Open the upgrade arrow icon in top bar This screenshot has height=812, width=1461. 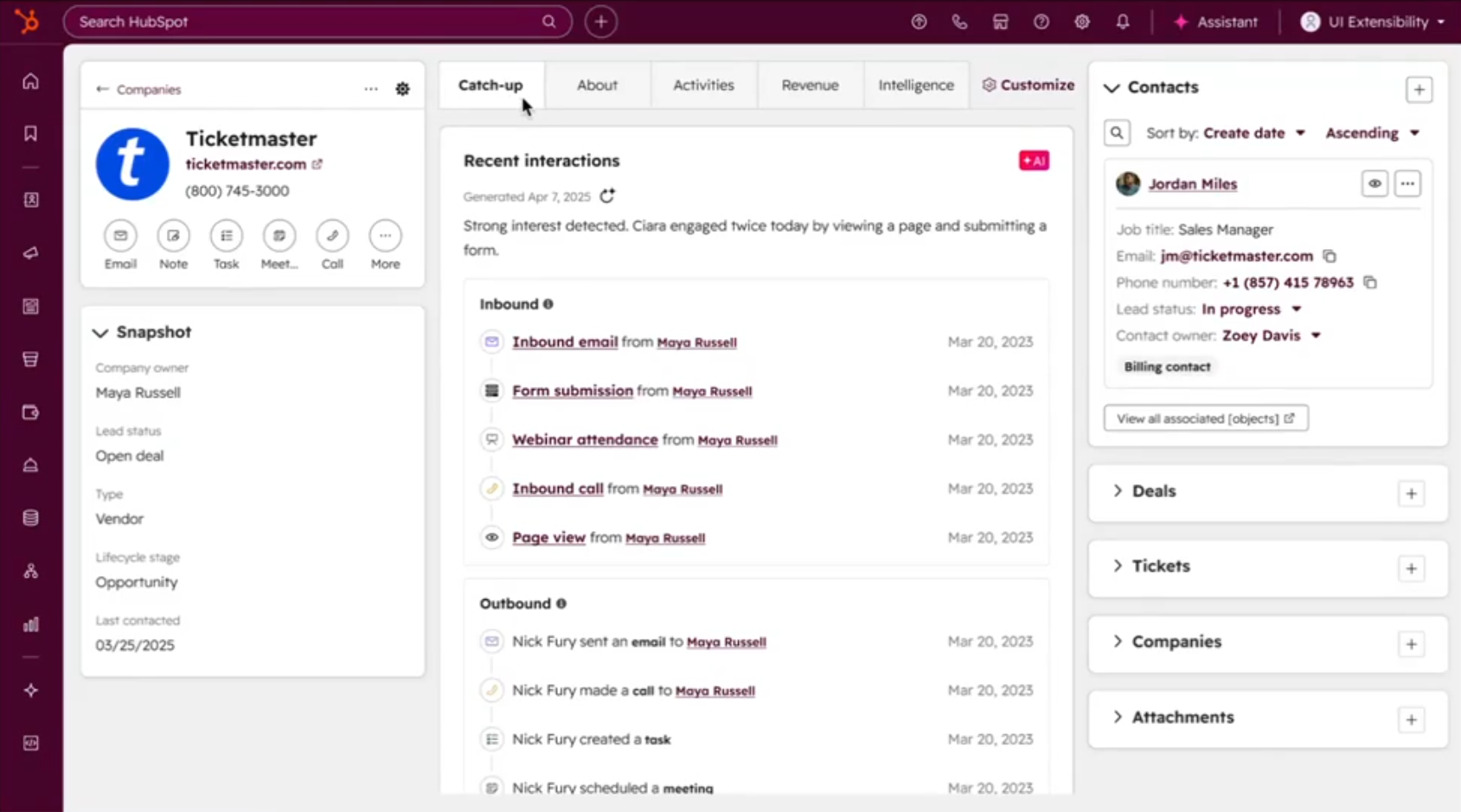(x=919, y=22)
